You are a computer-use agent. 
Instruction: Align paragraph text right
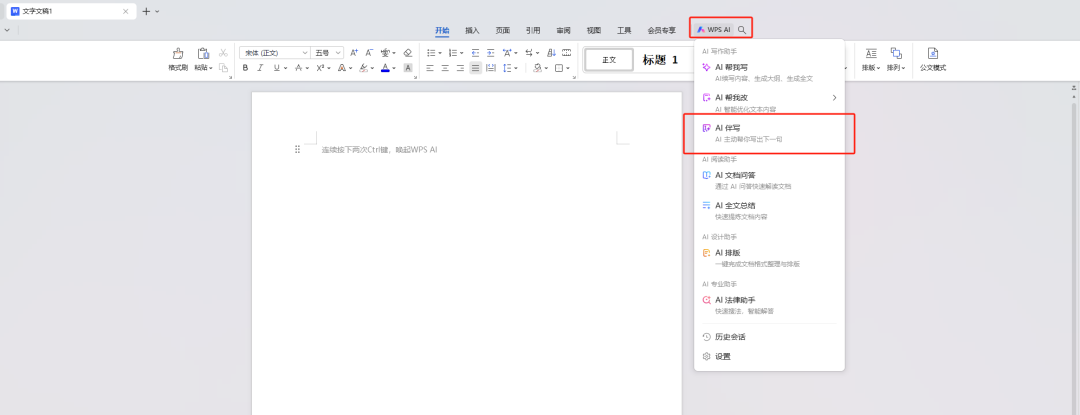pyautogui.click(x=460, y=67)
